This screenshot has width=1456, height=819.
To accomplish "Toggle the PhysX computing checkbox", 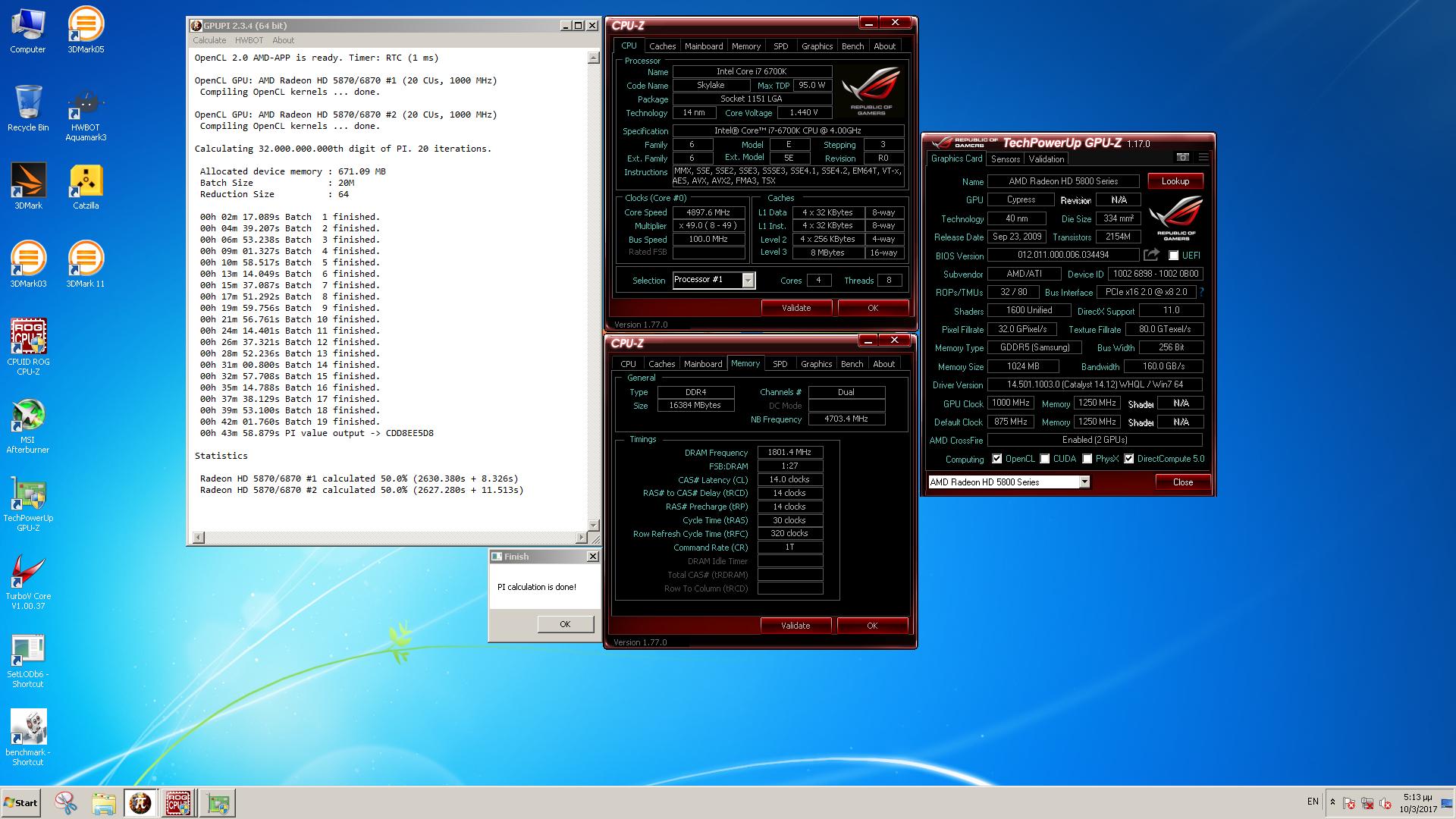I will tap(1087, 459).
